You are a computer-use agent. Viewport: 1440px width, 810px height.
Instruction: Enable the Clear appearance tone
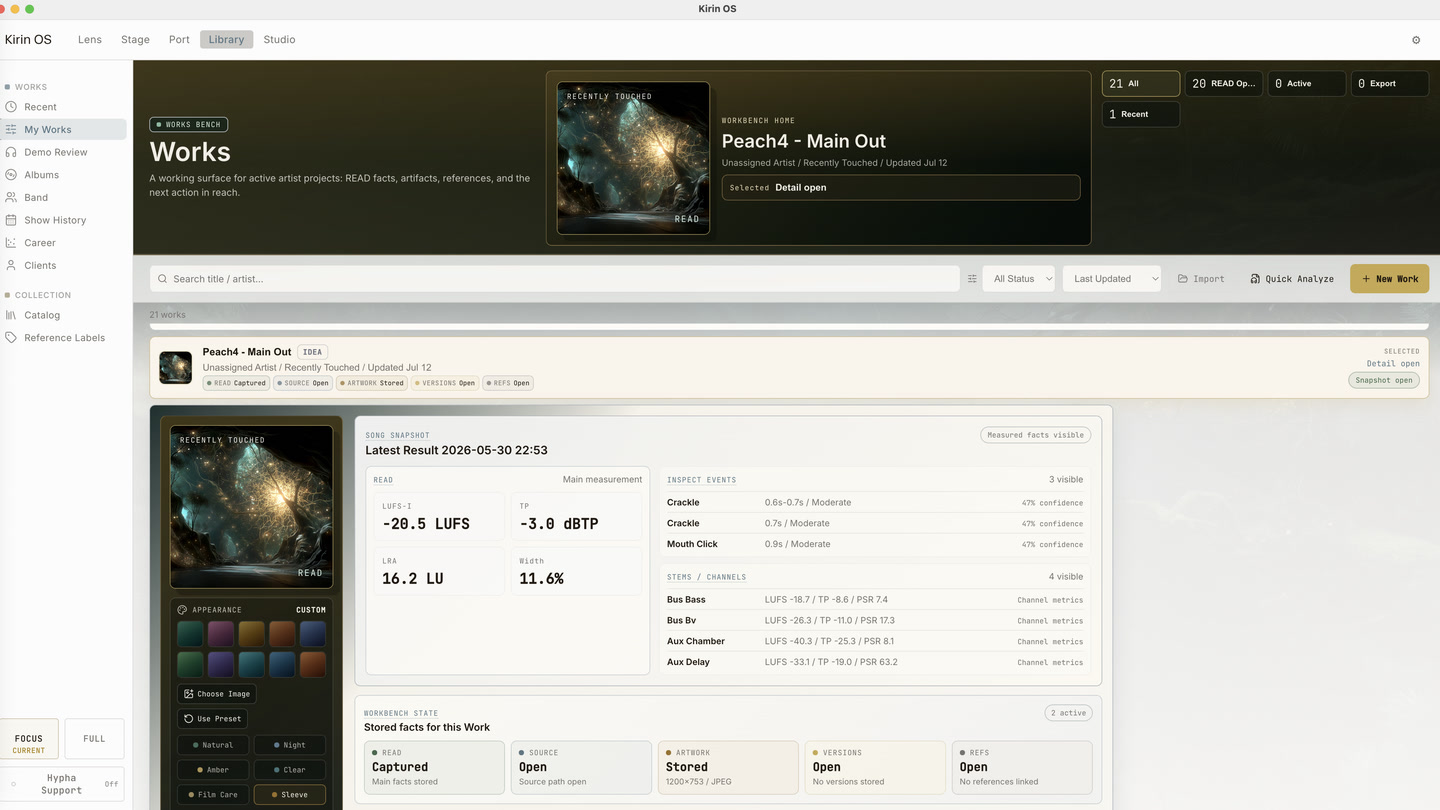coord(289,770)
